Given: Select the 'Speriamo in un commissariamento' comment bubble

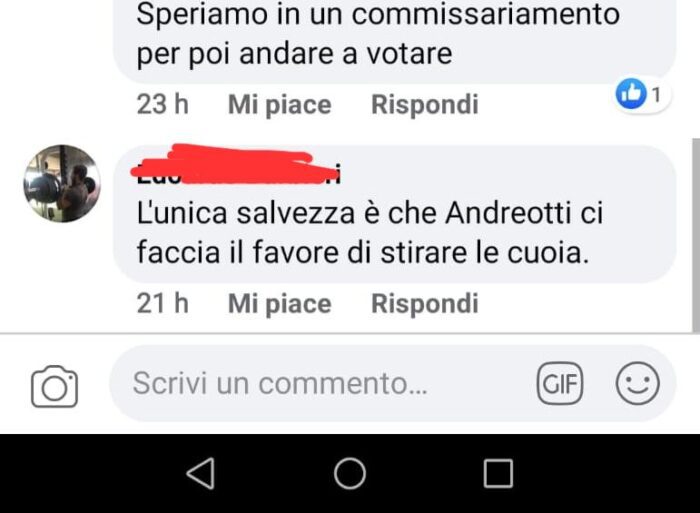Looking at the screenshot, I should coord(395,41).
